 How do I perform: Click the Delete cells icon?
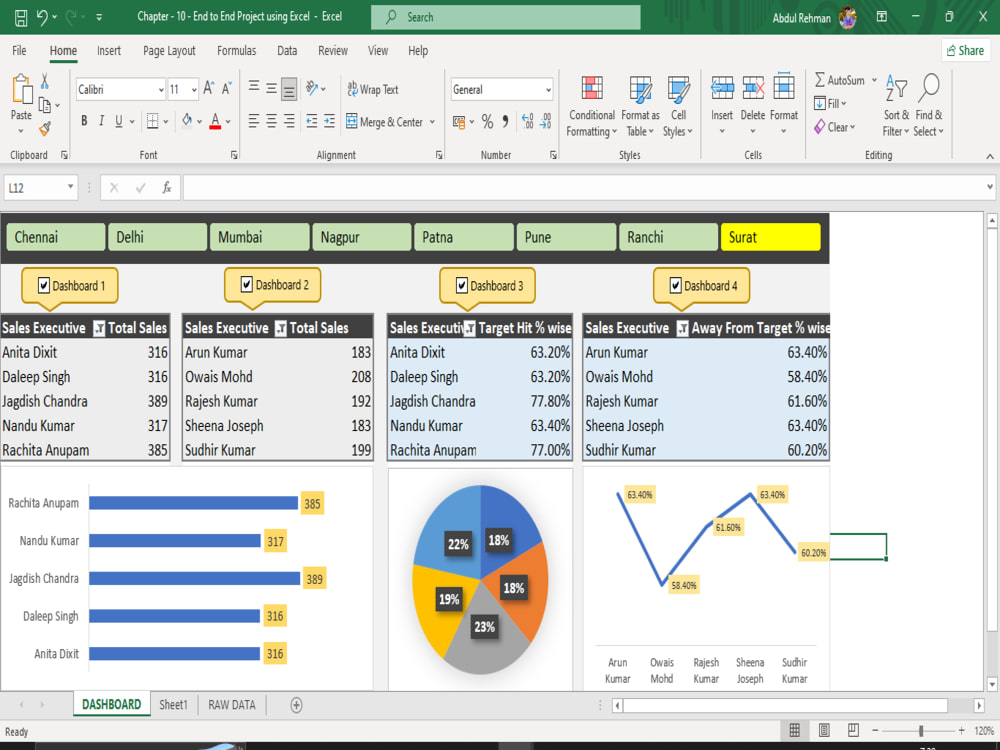pos(753,88)
